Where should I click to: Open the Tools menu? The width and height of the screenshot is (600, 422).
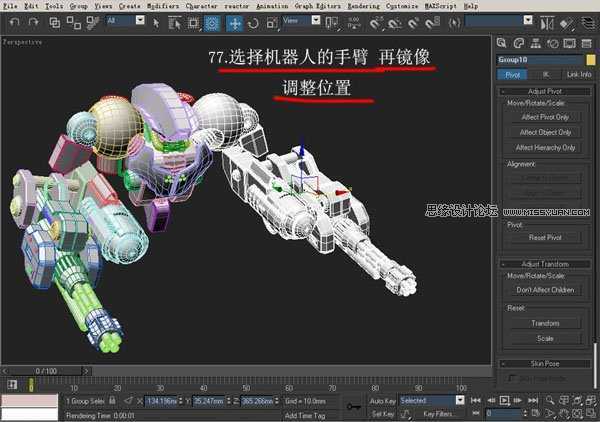coord(54,6)
